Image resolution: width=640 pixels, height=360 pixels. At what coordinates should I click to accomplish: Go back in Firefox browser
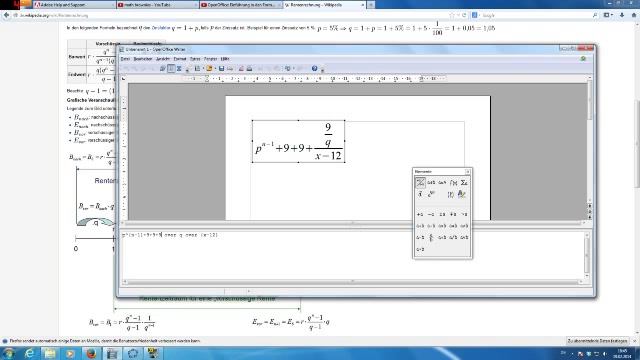coord(6,15)
